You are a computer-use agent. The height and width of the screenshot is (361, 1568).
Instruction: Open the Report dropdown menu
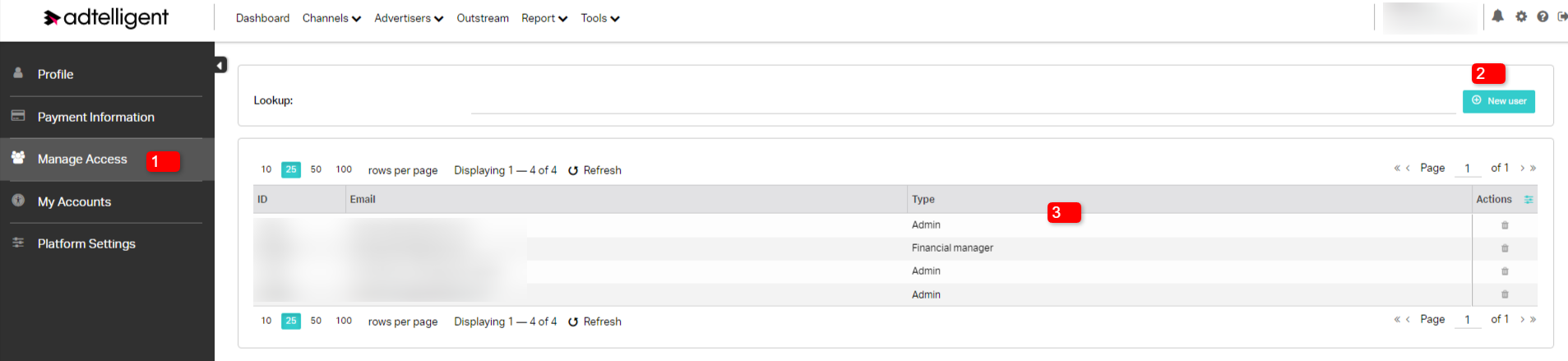(x=544, y=18)
